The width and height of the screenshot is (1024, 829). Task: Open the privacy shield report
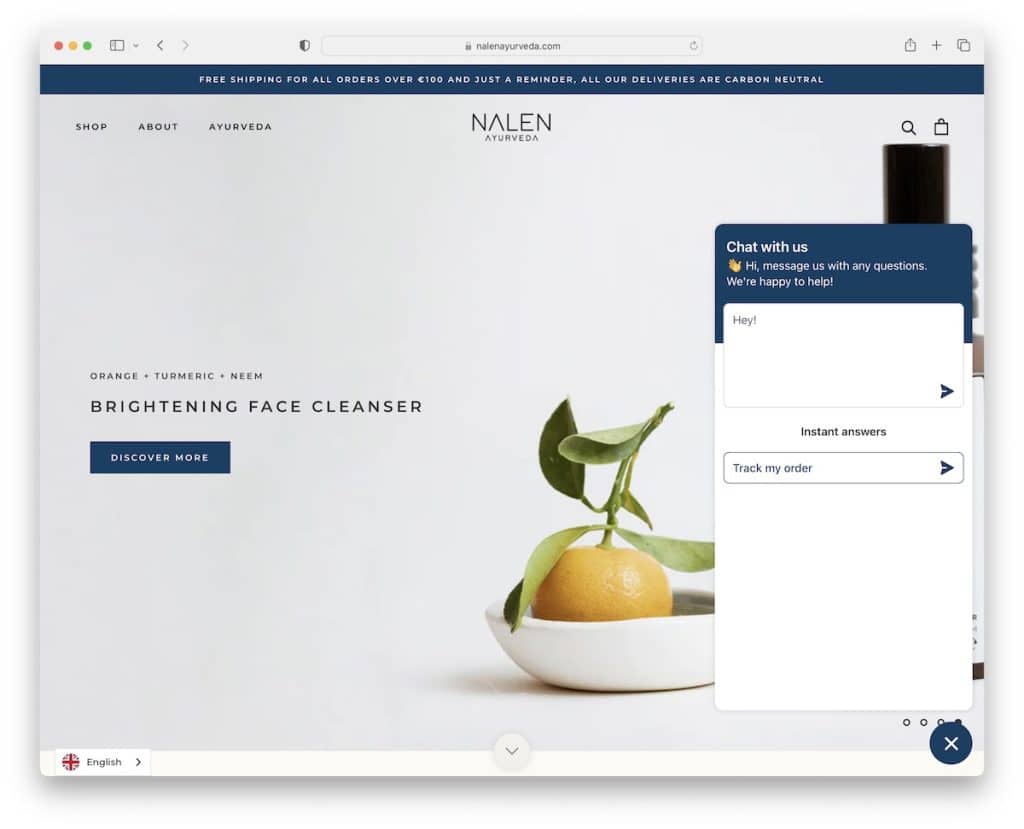304,46
